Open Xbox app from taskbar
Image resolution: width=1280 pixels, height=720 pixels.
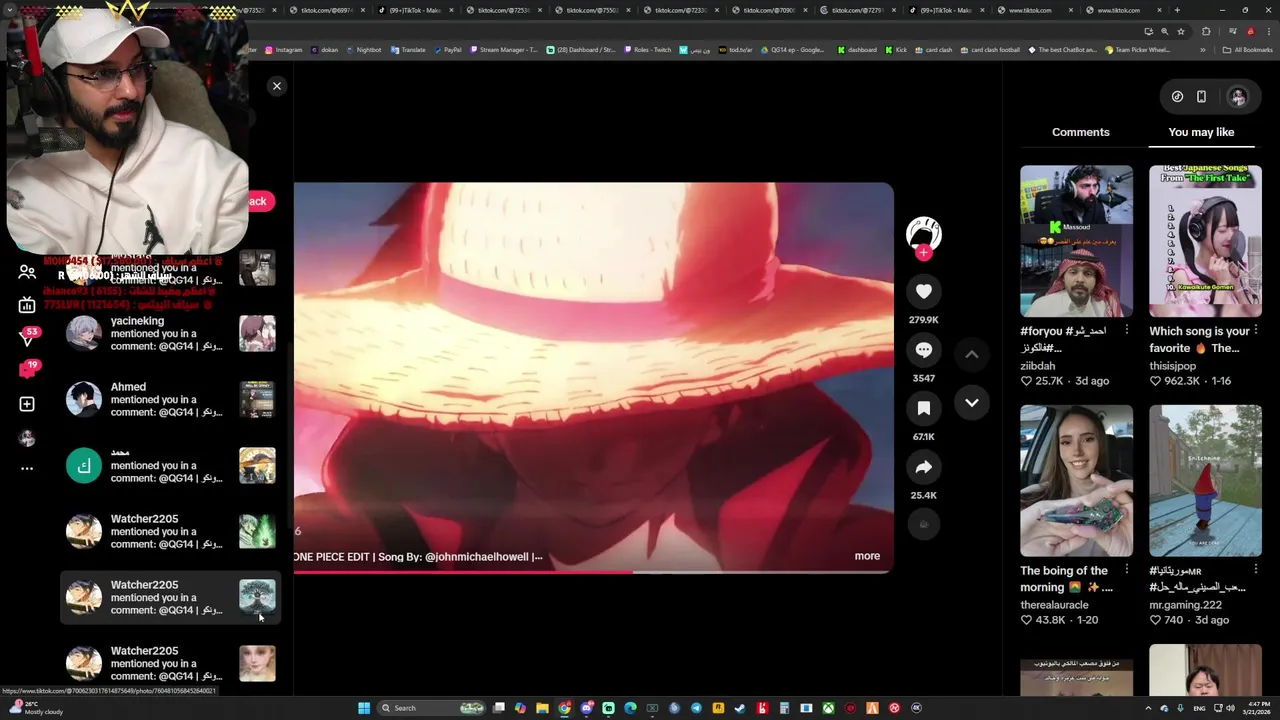click(828, 708)
